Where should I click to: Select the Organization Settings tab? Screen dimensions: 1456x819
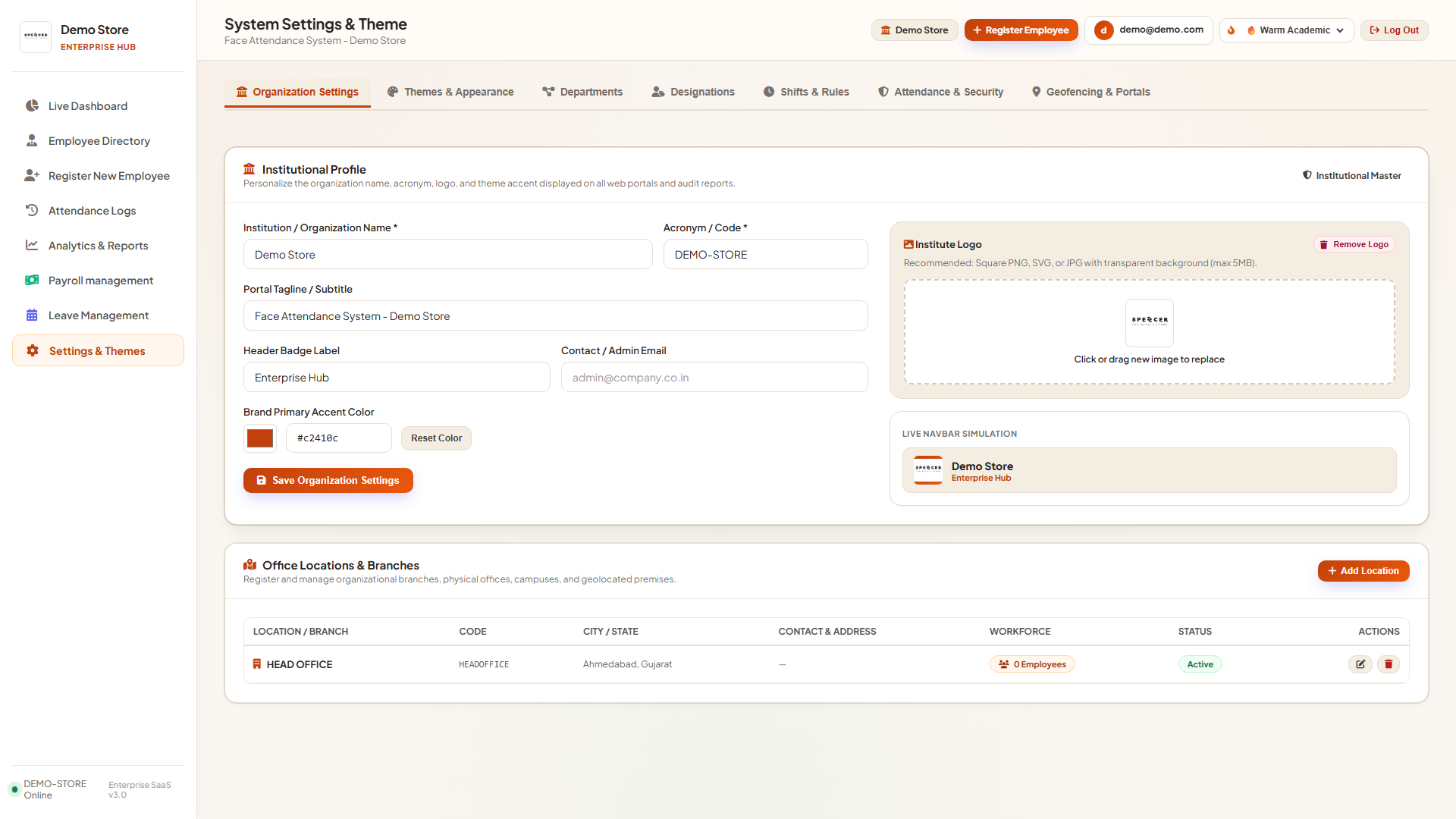pyautogui.click(x=297, y=92)
